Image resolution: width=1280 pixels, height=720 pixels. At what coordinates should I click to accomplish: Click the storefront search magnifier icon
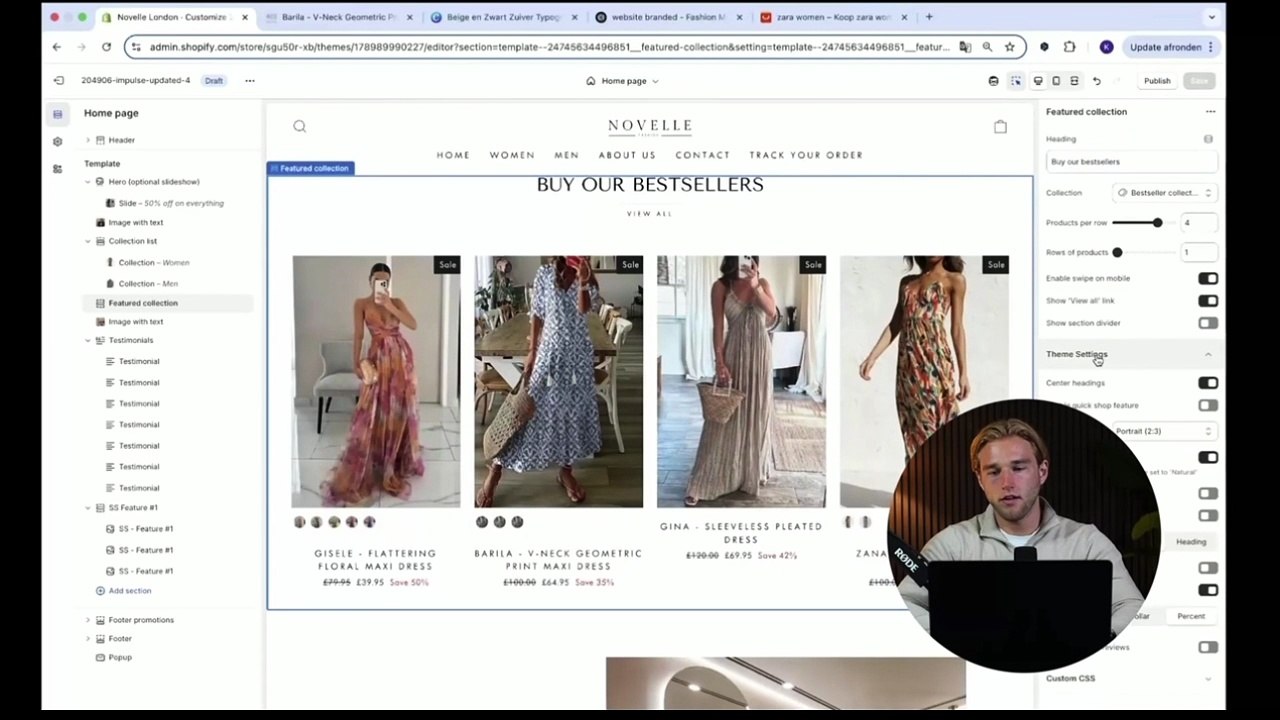pos(299,126)
